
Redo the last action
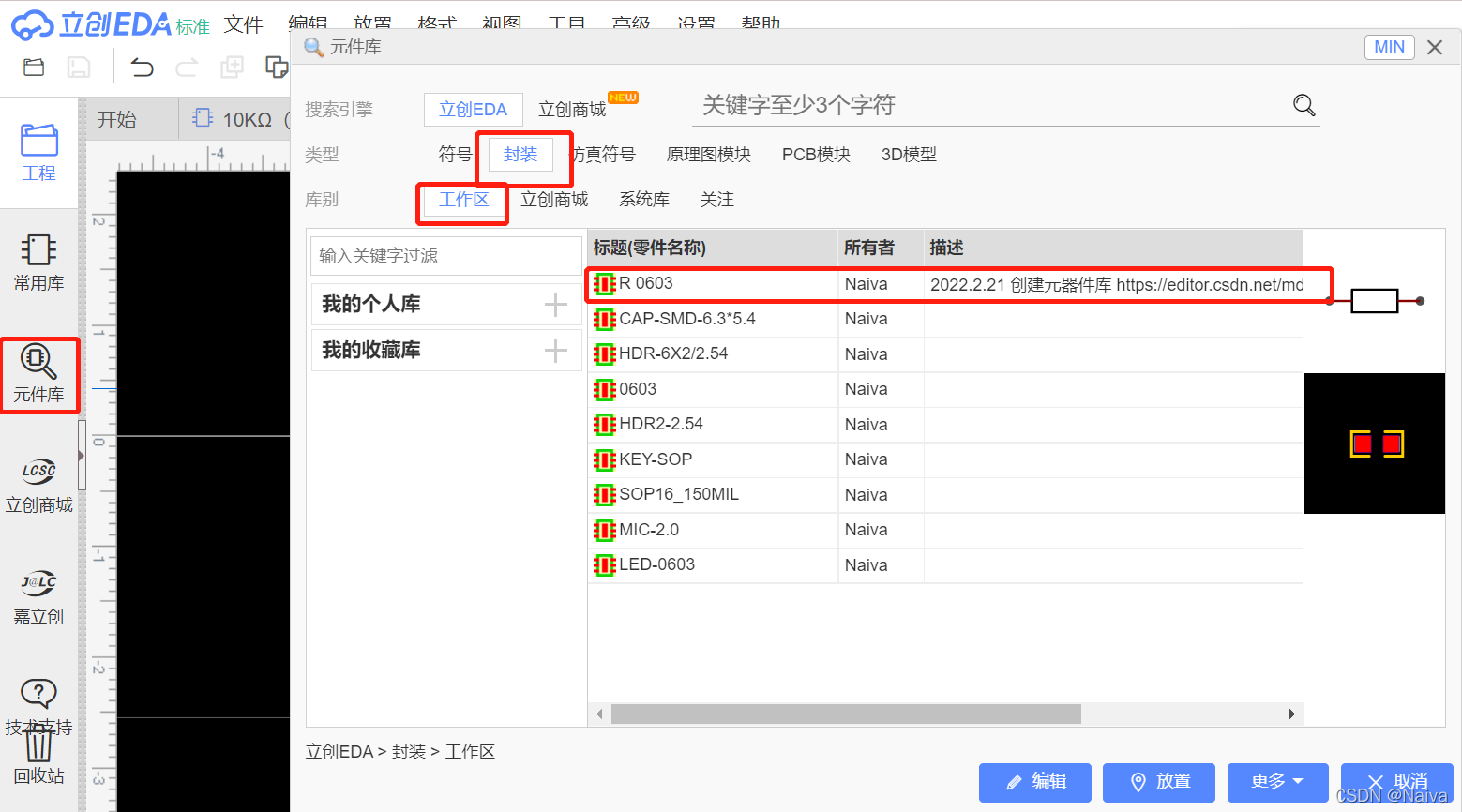coord(187,67)
